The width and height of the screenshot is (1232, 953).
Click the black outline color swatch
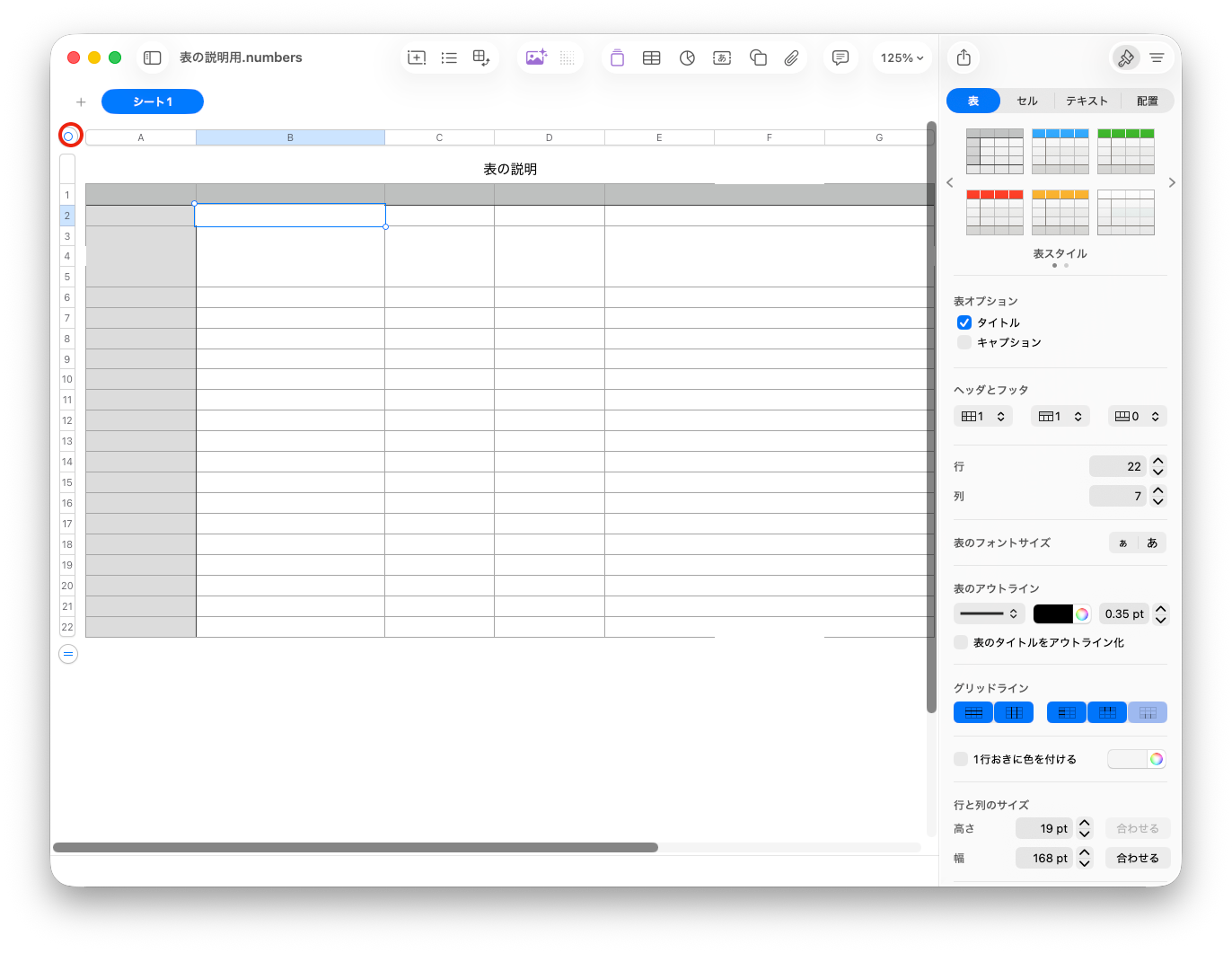coord(1052,613)
